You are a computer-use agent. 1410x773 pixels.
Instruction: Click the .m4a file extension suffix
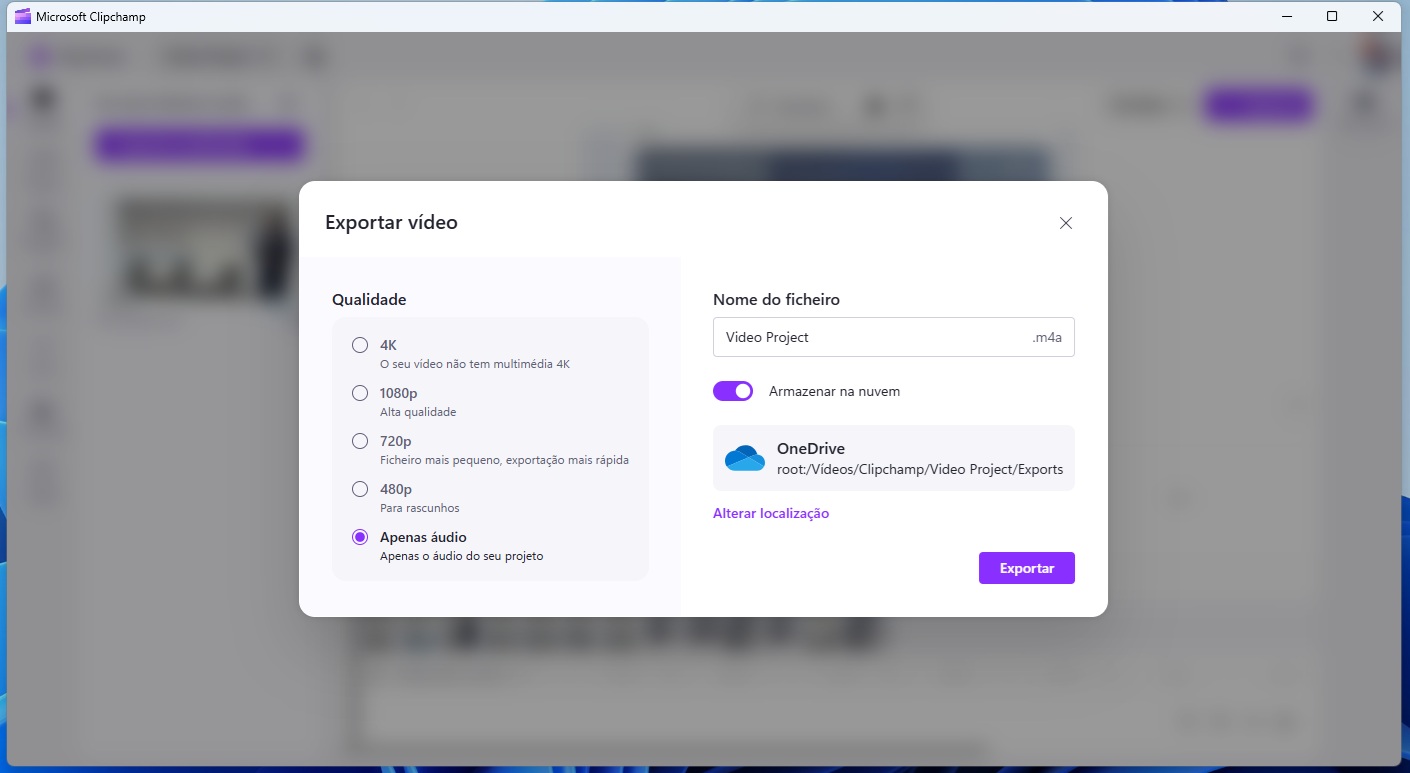point(1046,338)
